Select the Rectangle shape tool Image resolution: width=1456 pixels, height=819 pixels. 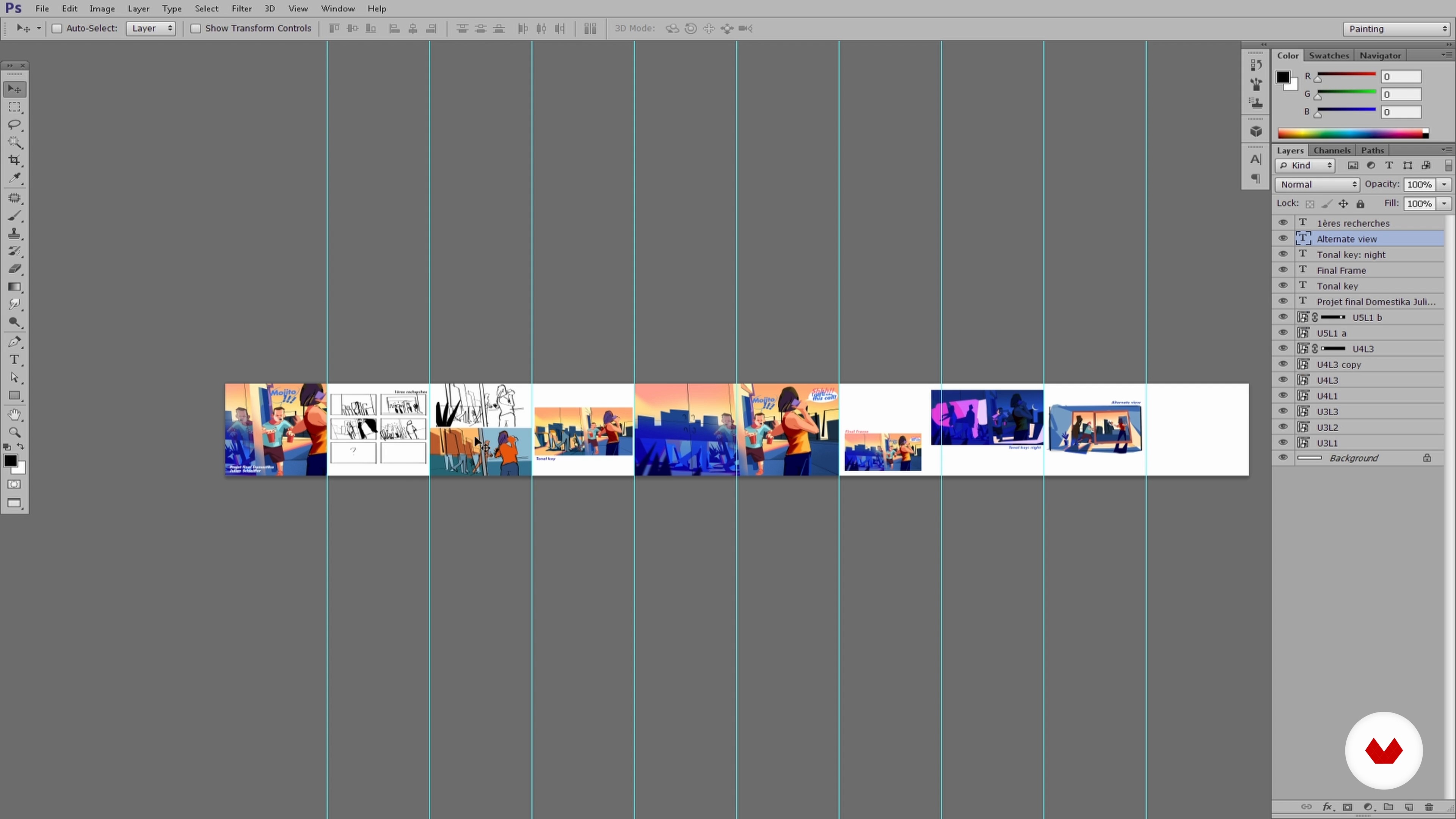click(15, 395)
